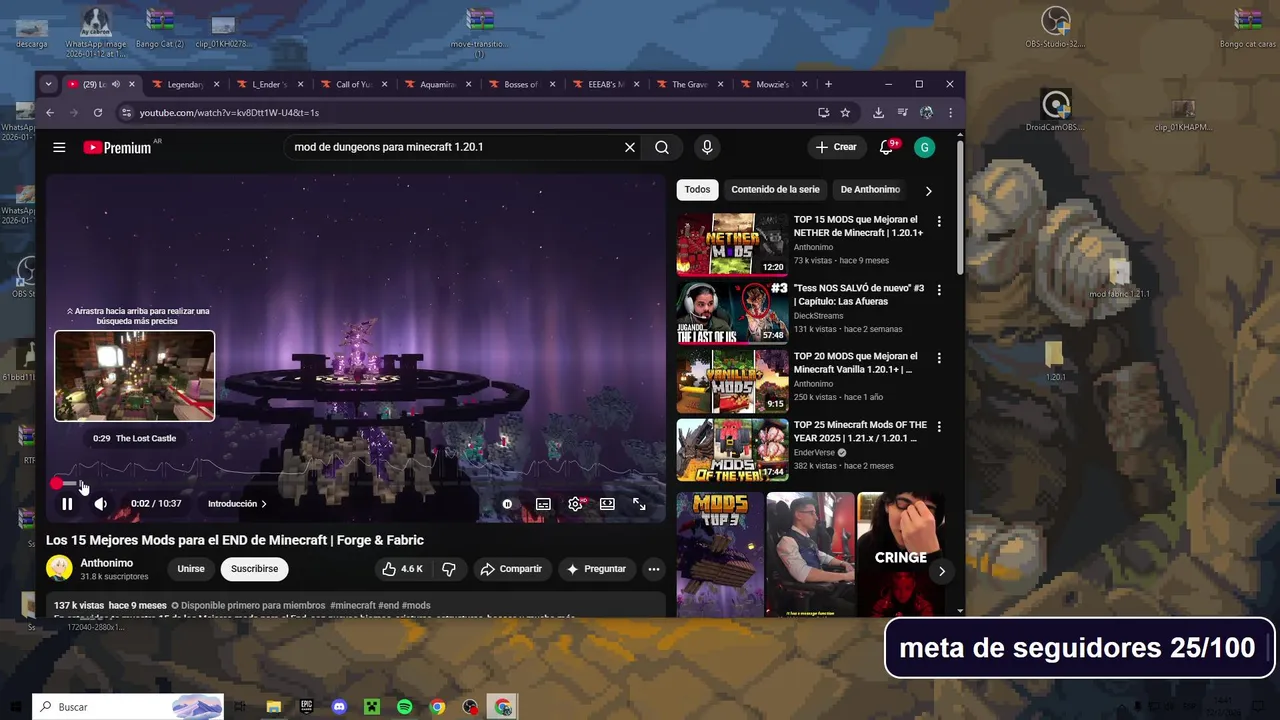The image size is (1280, 720).
Task: Subscribe with Suscribirse button
Action: pyautogui.click(x=254, y=569)
